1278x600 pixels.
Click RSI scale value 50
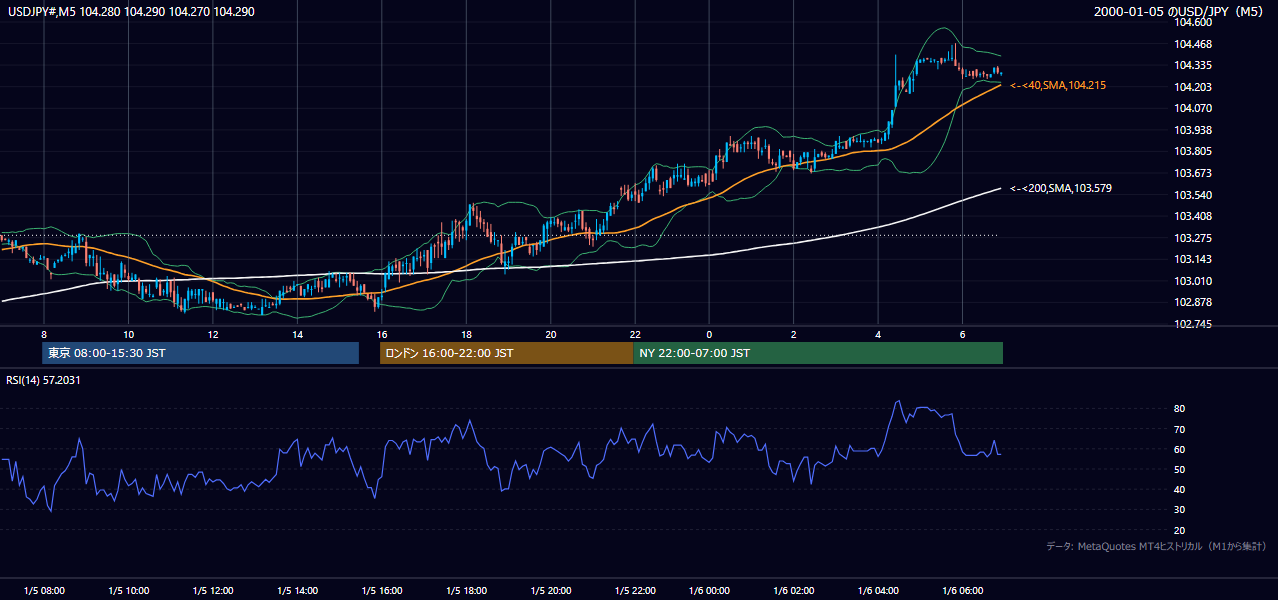pos(1180,469)
